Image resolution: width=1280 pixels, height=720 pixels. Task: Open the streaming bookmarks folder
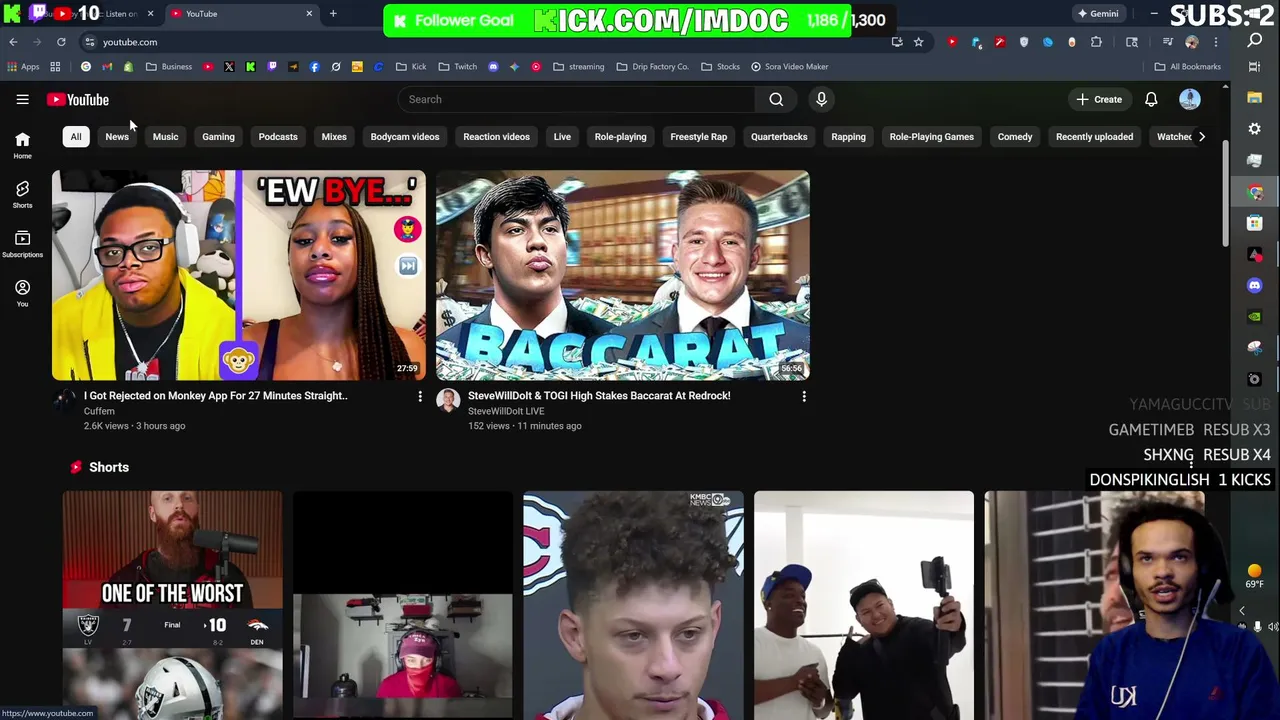click(578, 67)
